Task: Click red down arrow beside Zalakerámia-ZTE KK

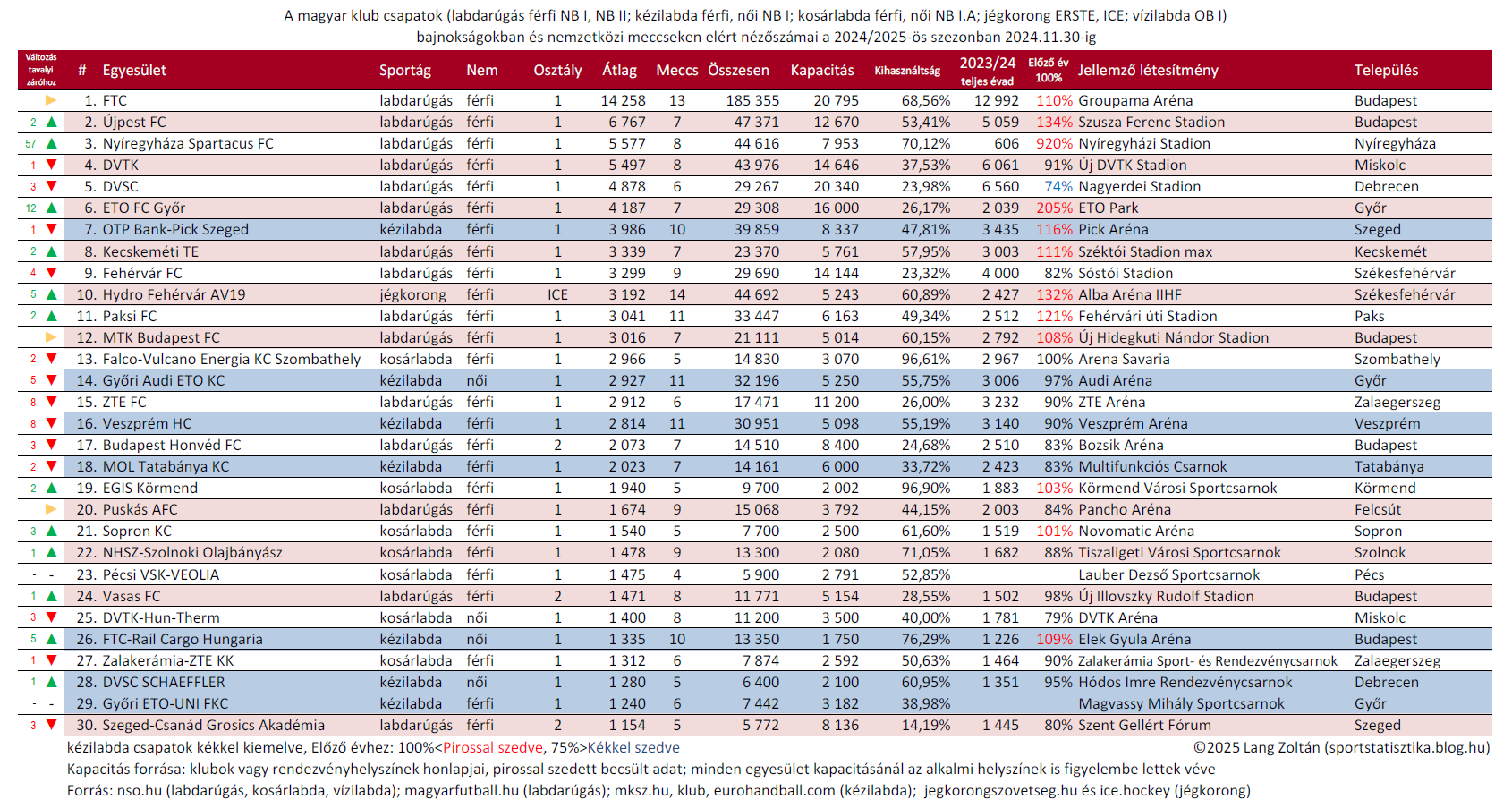Action: tap(51, 660)
